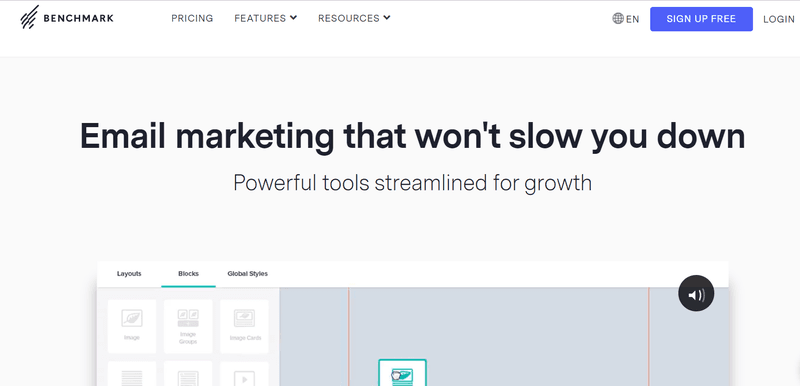Screen dimensions: 800x386
Task: Click the Benchmark logo
Action: pyautogui.click(x=66, y=18)
